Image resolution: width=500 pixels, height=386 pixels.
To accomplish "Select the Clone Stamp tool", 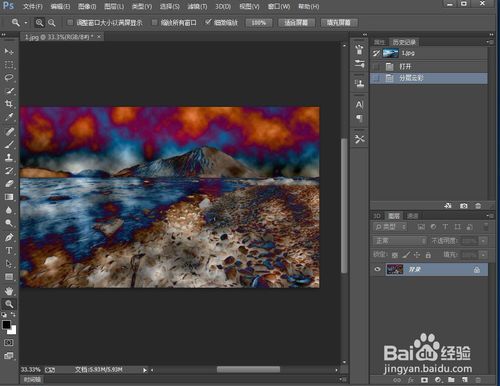I will tap(9, 157).
